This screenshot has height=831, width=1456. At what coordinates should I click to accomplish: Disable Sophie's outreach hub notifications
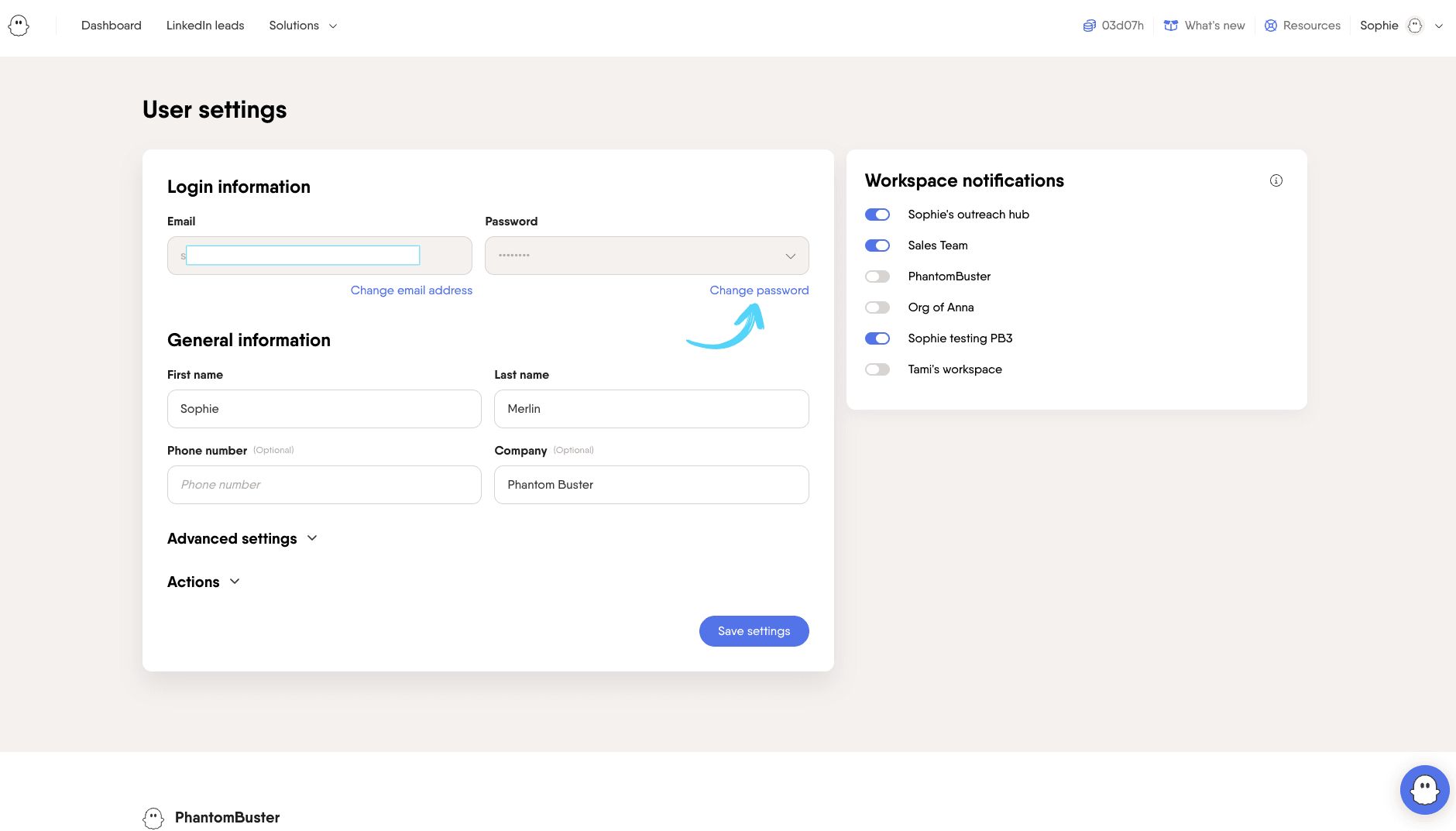877,215
